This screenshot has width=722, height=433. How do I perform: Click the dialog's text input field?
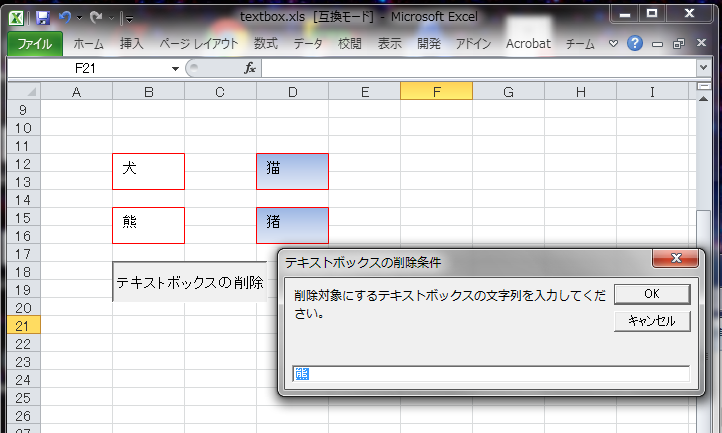(490, 373)
